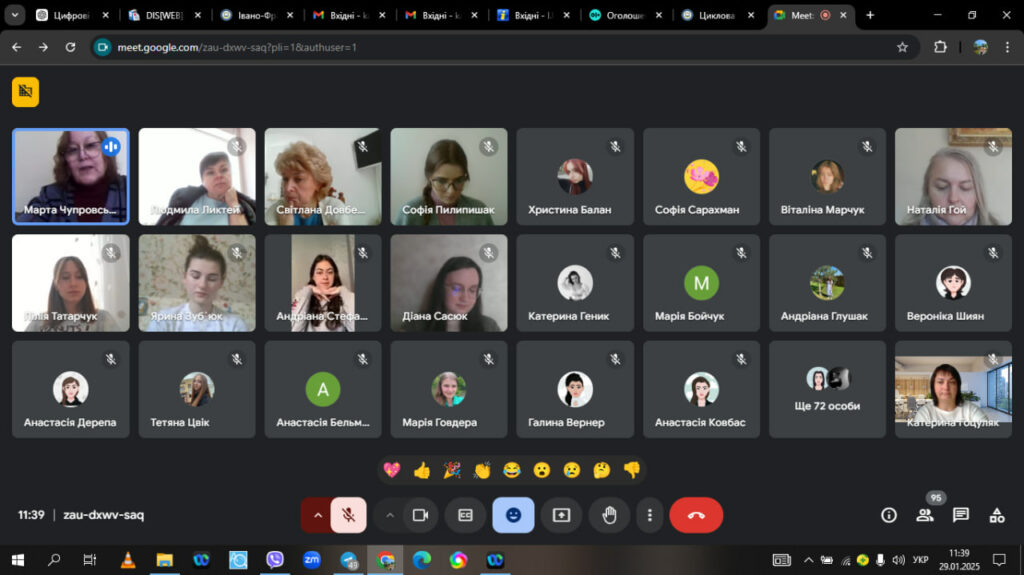The height and width of the screenshot is (575, 1024).
Task: Toggle closed captions
Action: [465, 515]
